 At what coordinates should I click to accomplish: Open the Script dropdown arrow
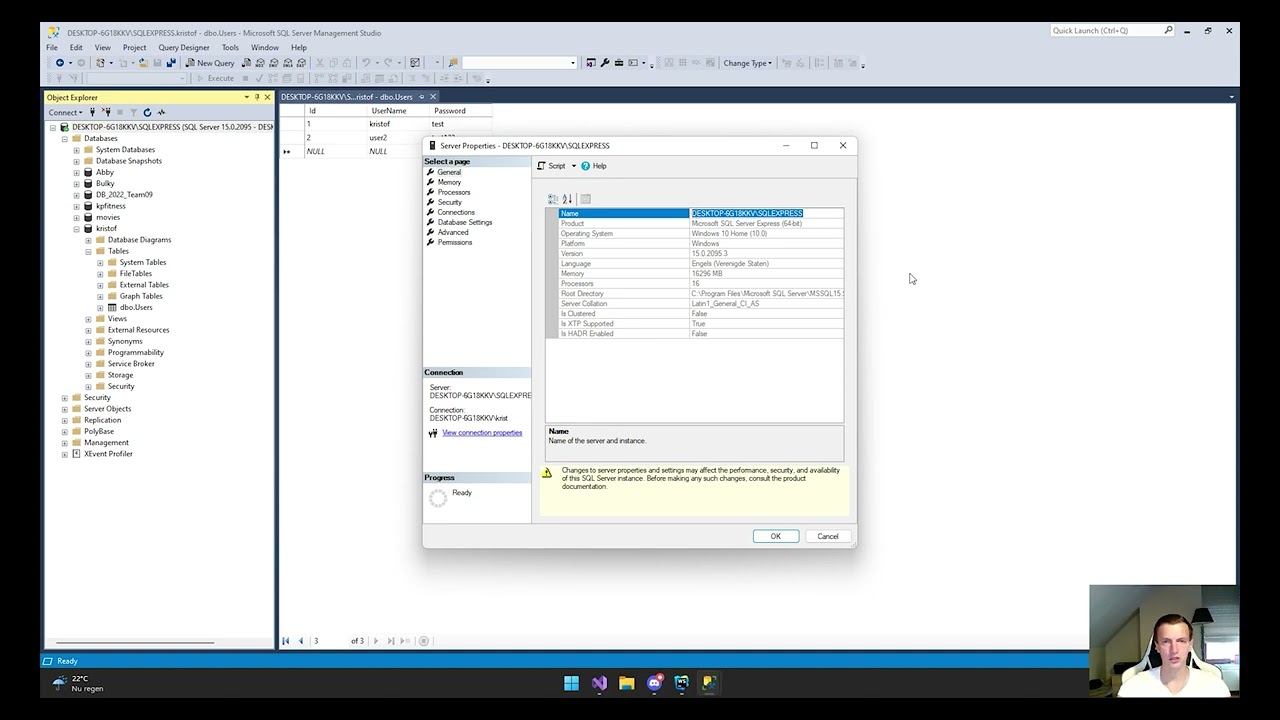[x=573, y=166]
